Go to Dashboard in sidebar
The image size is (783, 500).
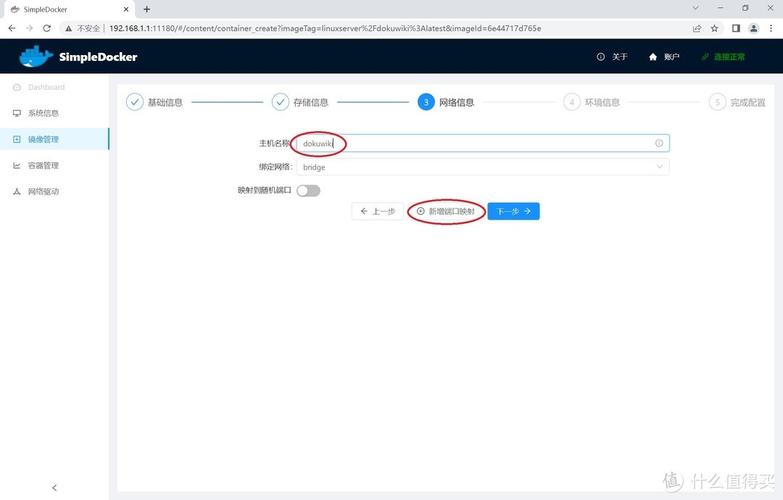click(x=46, y=87)
